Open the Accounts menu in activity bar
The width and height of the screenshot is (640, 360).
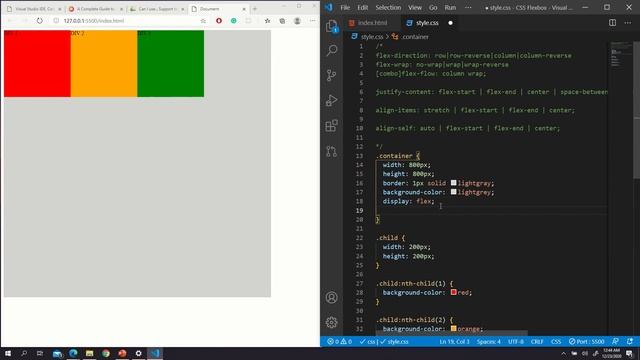click(331, 298)
